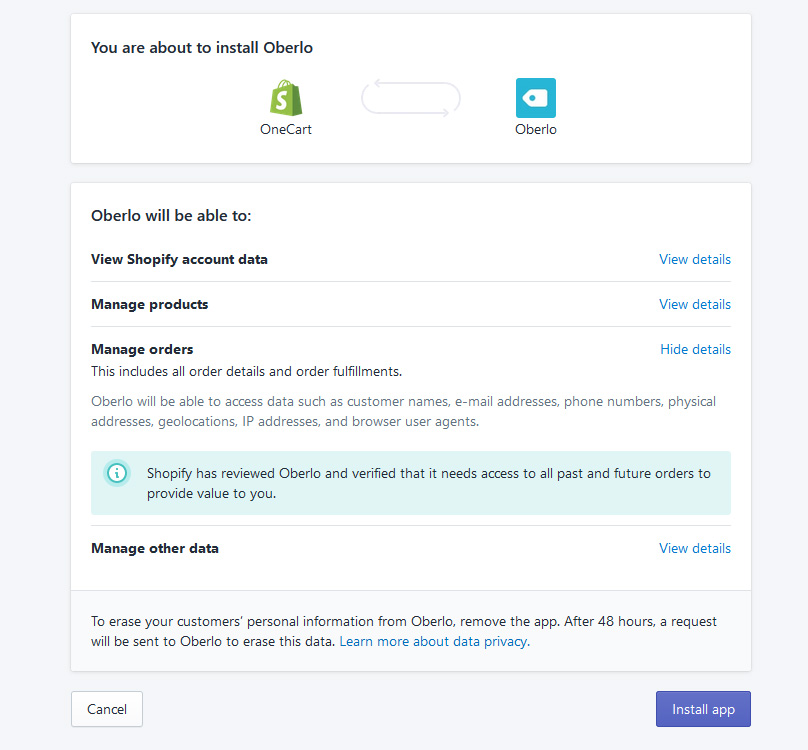
Task: Click the Oberlo label under the tag icon
Action: click(x=536, y=129)
